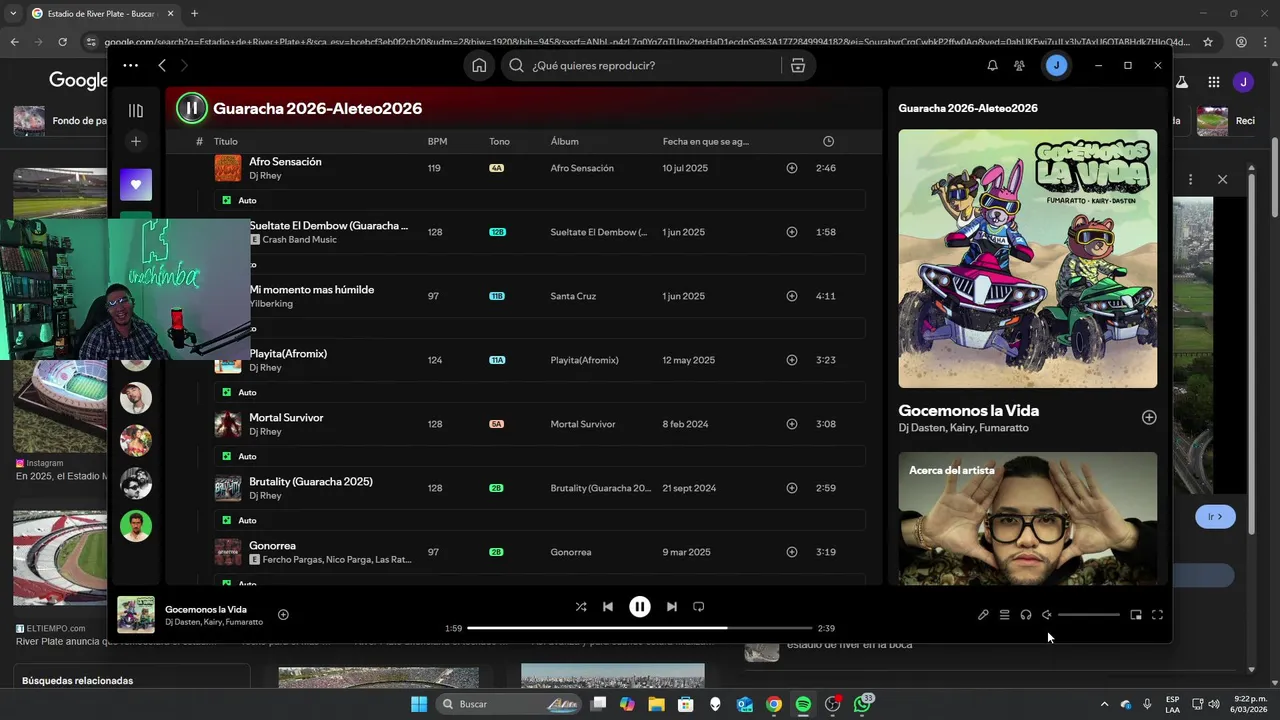Toggle Auto checkbox under Playita(Afromix)

tap(227, 392)
